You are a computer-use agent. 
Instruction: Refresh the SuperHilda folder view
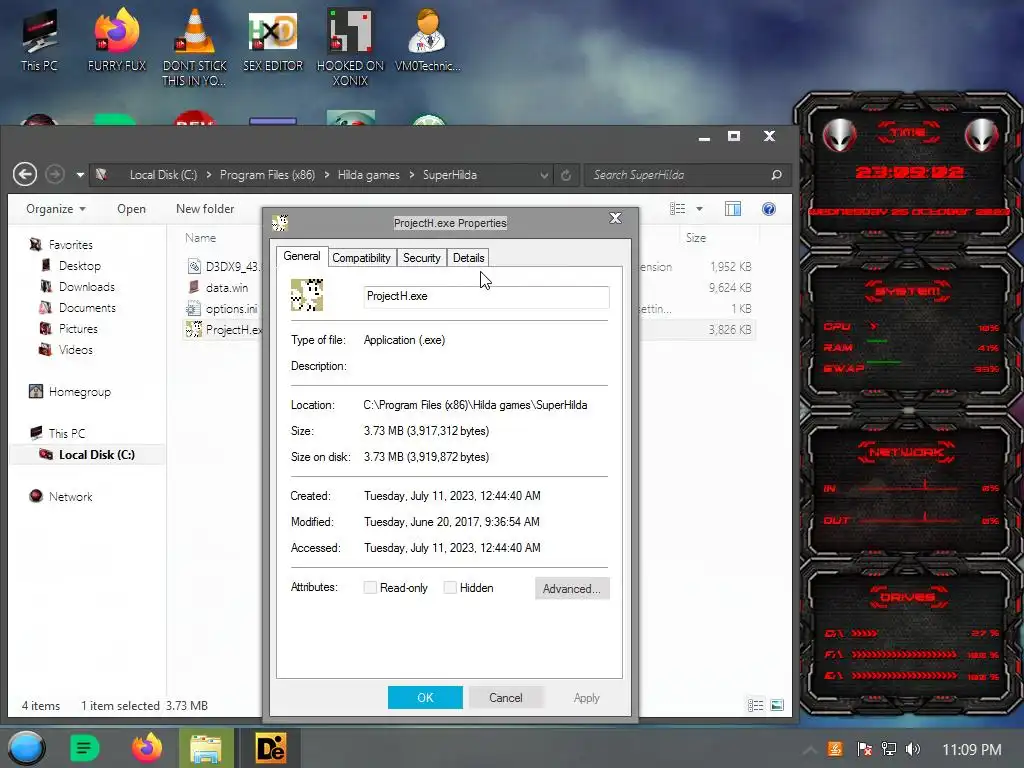[x=566, y=175]
